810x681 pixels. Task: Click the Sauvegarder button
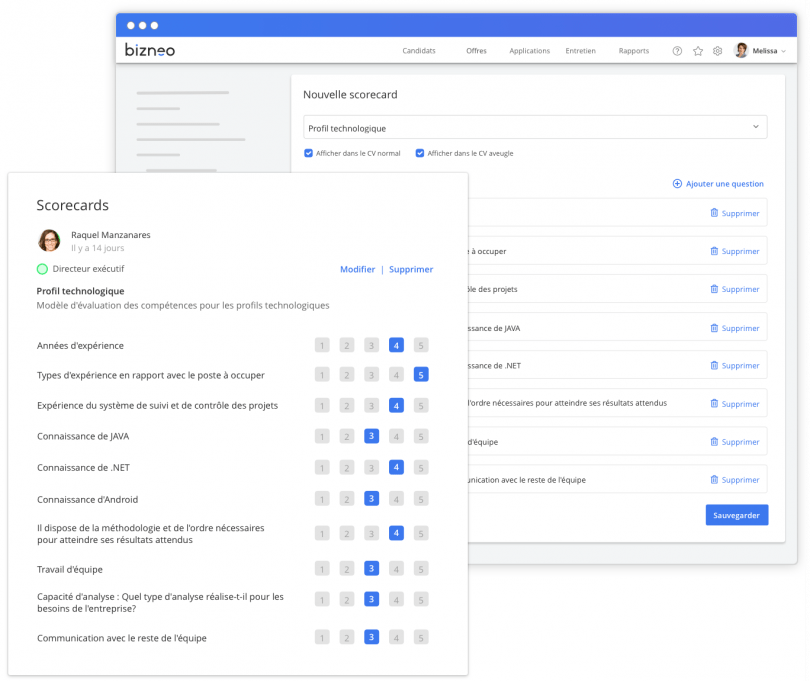point(736,514)
